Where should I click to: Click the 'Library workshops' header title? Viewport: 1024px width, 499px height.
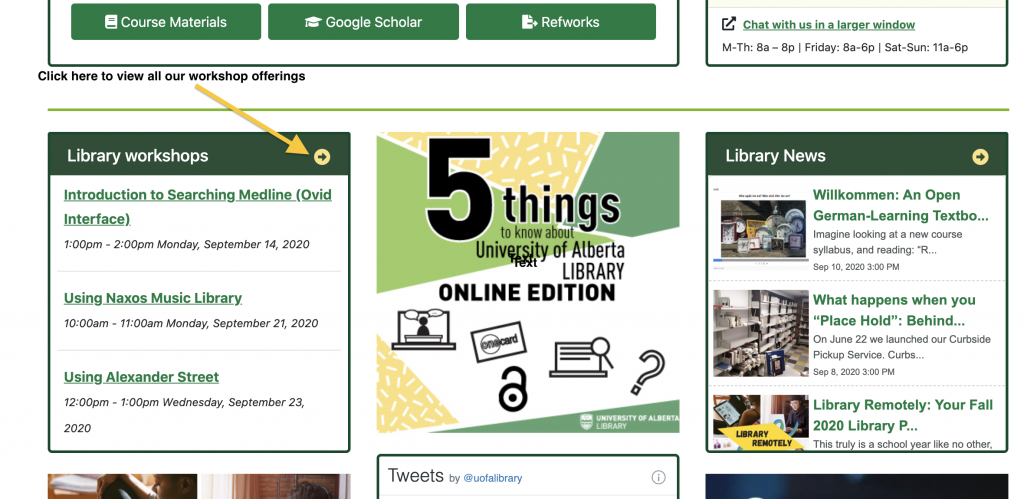coord(138,155)
